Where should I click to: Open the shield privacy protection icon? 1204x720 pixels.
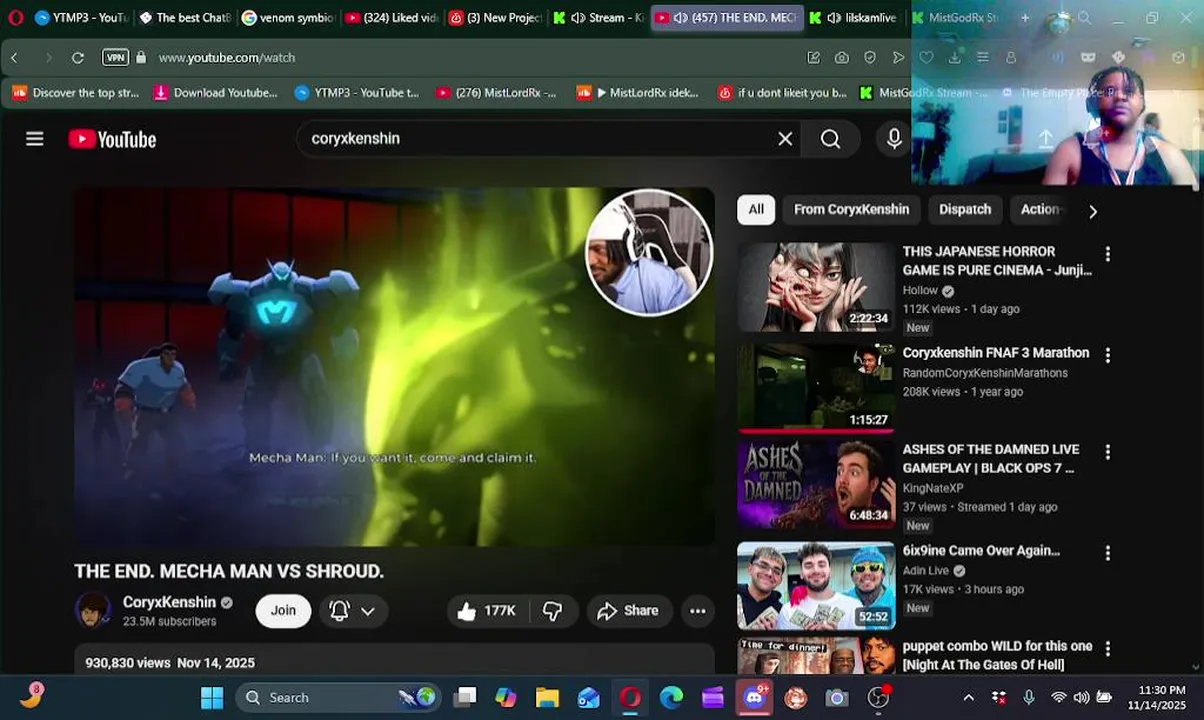click(870, 58)
